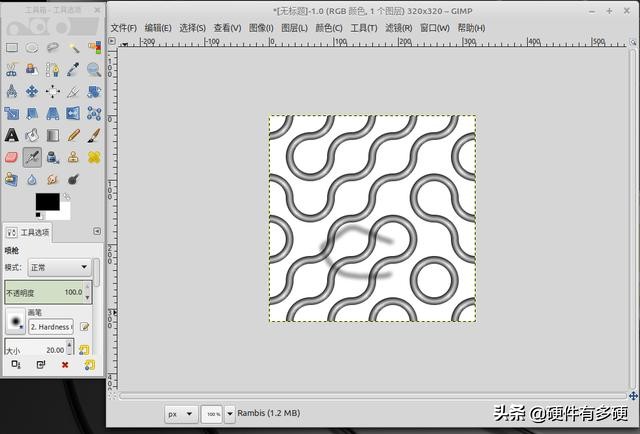Select the Shear tool
The width and height of the screenshot is (640, 434).
point(32,113)
